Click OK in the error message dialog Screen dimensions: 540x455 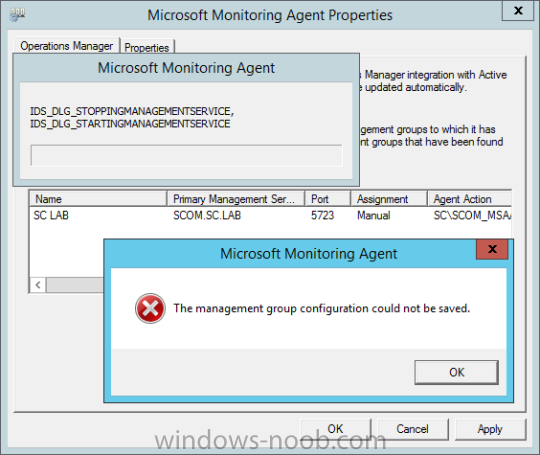click(456, 372)
